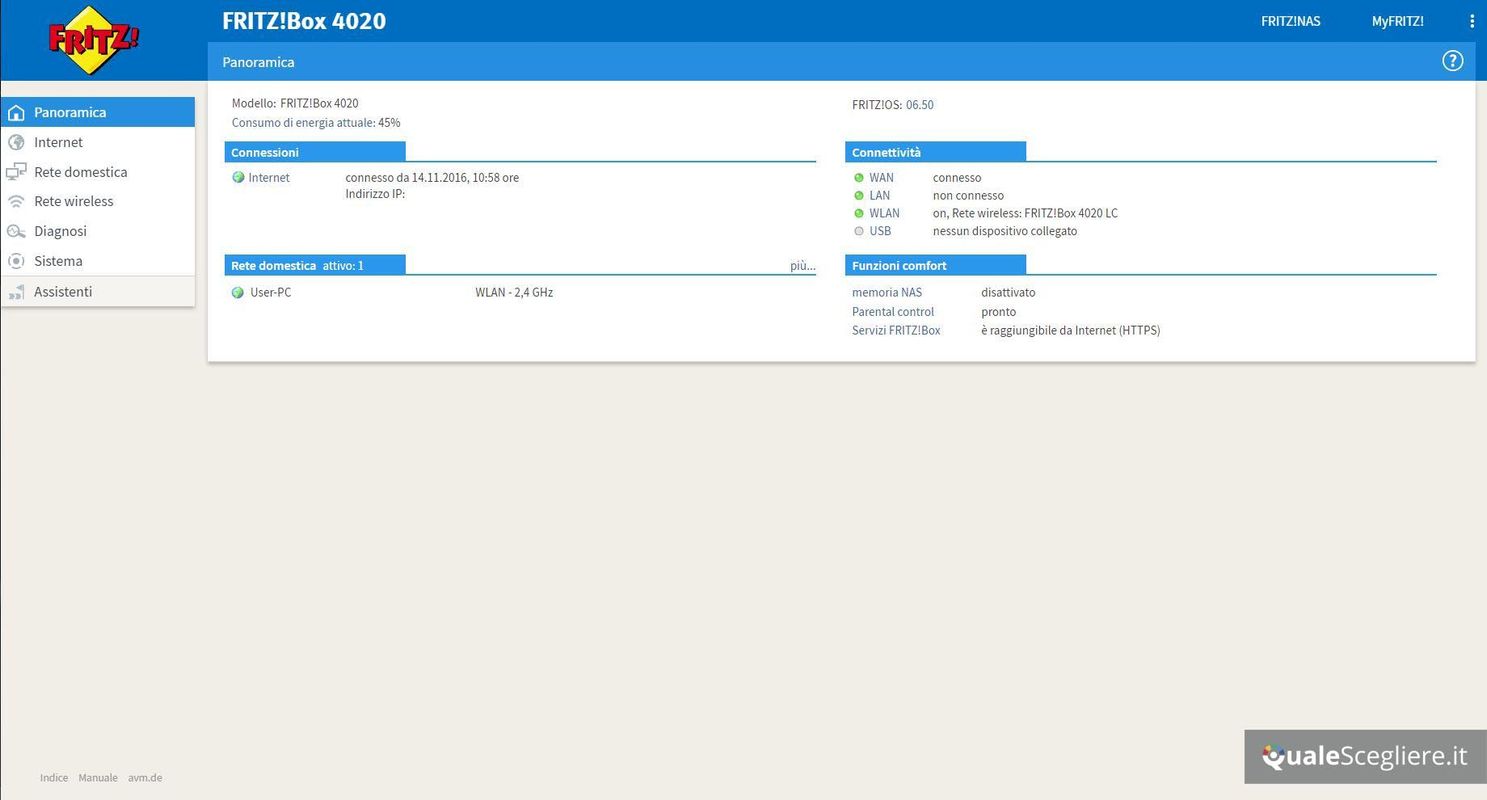Open help with the question mark icon

pos(1452,61)
